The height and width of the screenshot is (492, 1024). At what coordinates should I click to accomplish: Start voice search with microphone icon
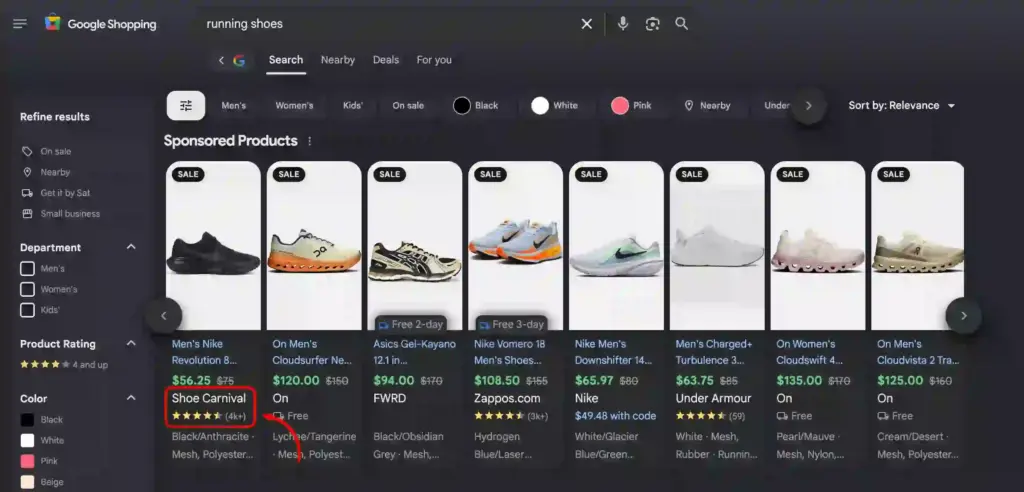[x=623, y=24]
